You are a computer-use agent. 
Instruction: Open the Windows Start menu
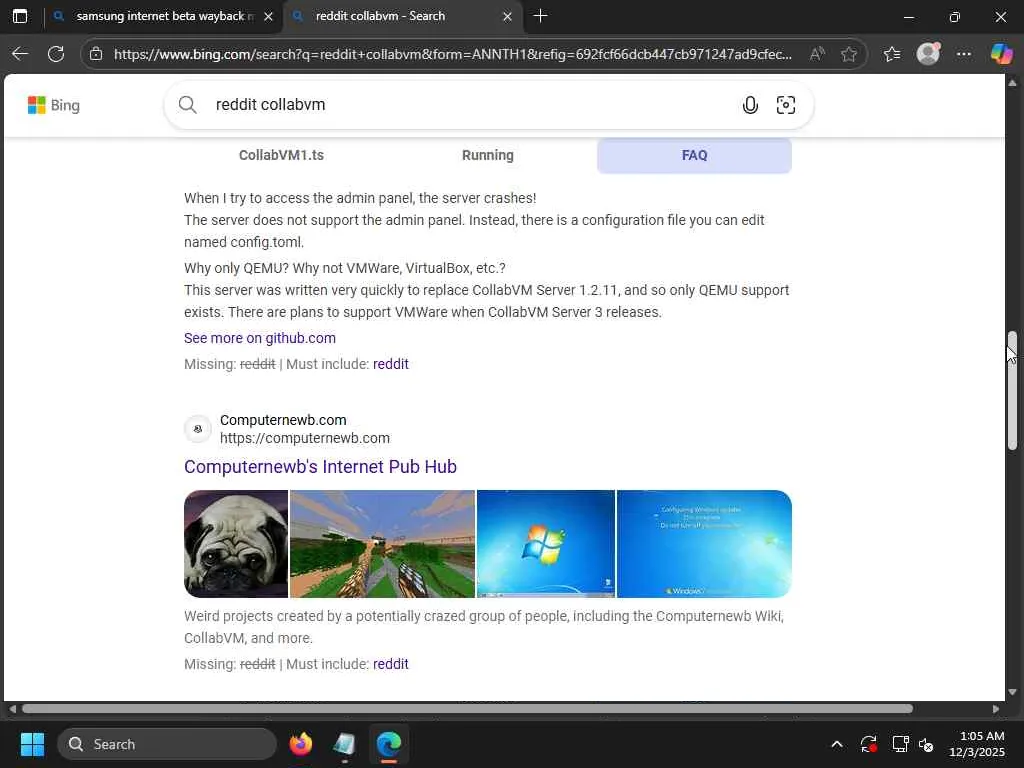[32, 744]
